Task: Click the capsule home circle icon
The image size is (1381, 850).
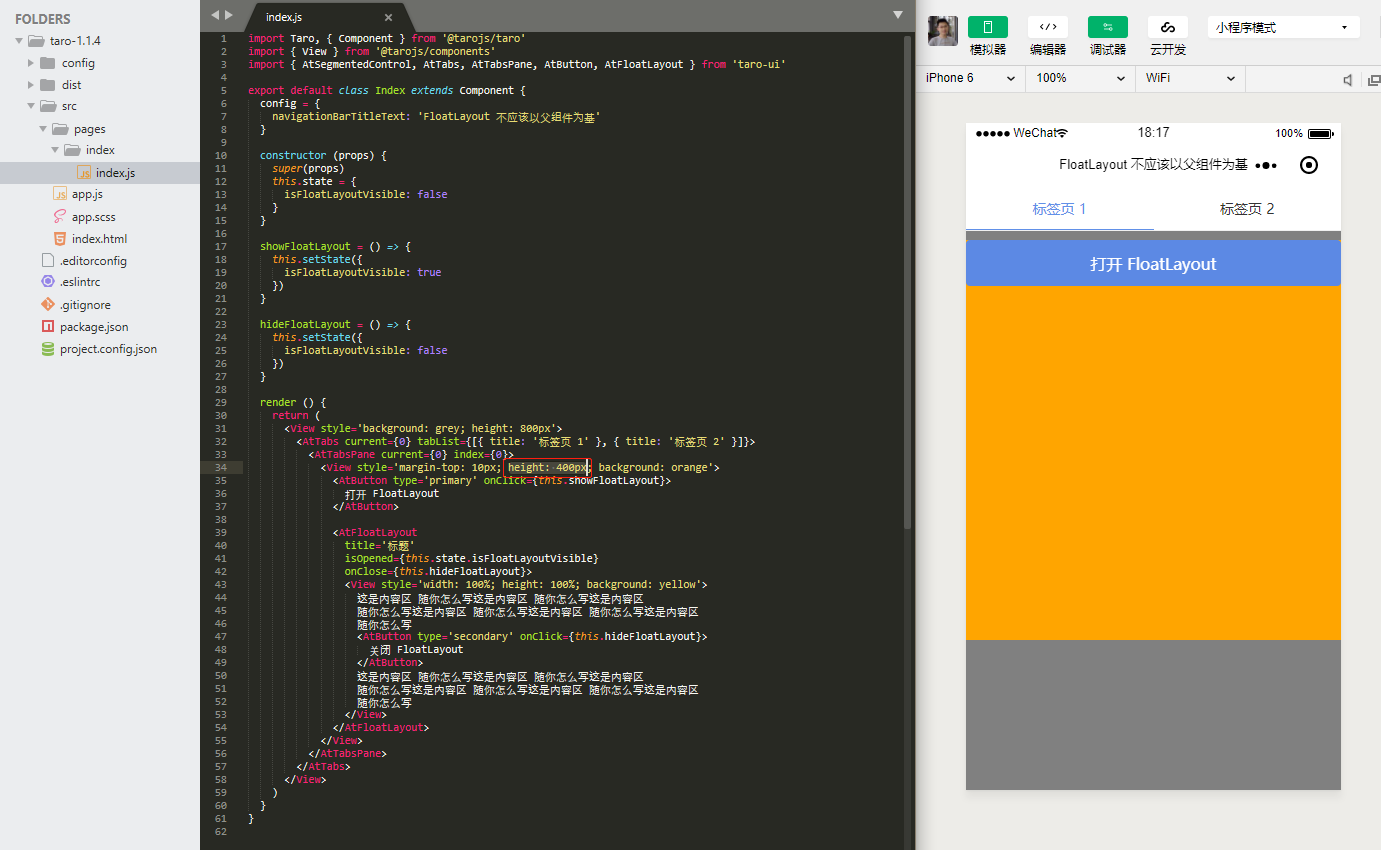Action: click(1309, 165)
